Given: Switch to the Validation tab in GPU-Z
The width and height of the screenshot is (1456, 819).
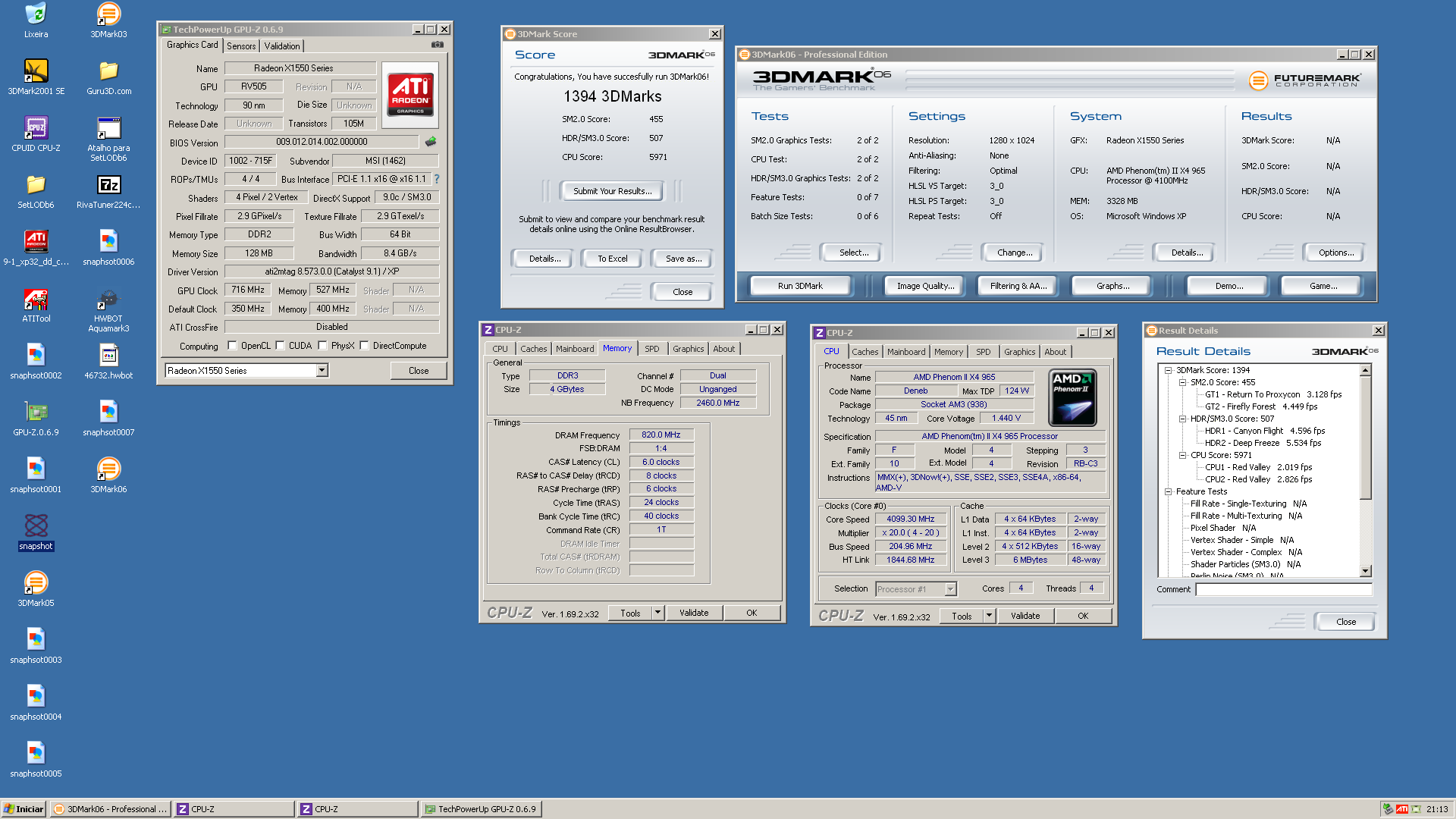Looking at the screenshot, I should [282, 46].
